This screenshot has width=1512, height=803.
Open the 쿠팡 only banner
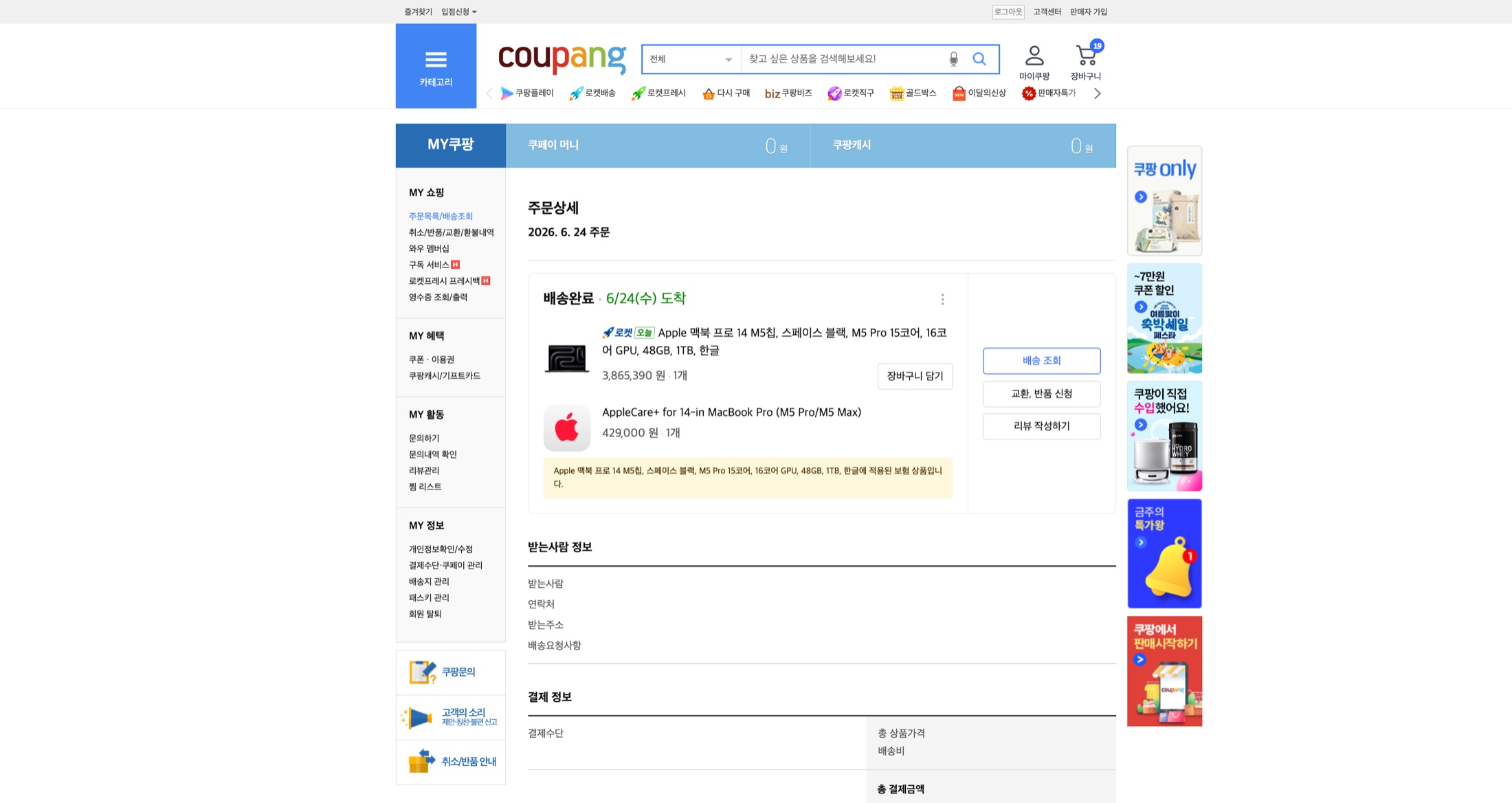point(1164,201)
